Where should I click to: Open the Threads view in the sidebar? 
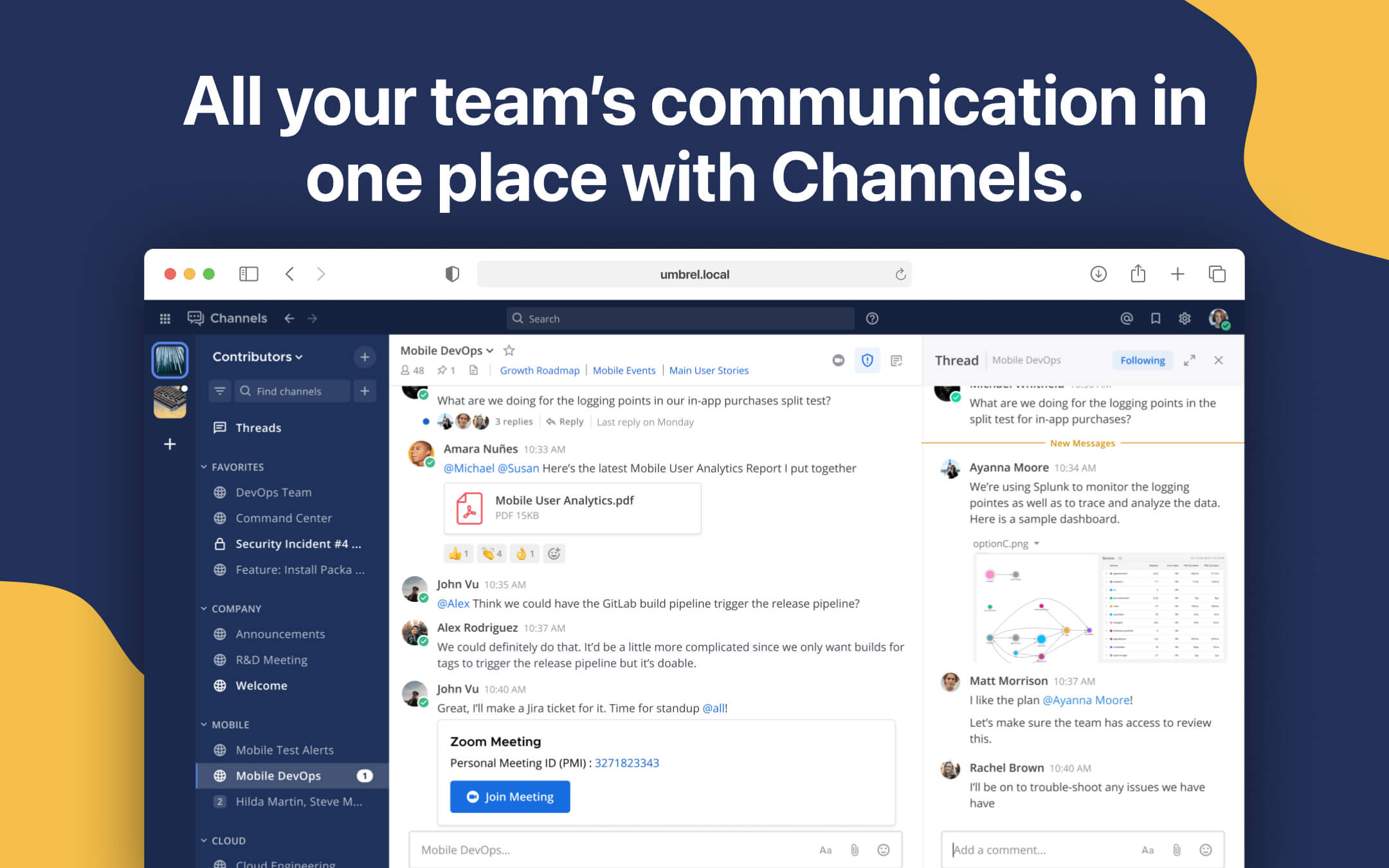(257, 428)
